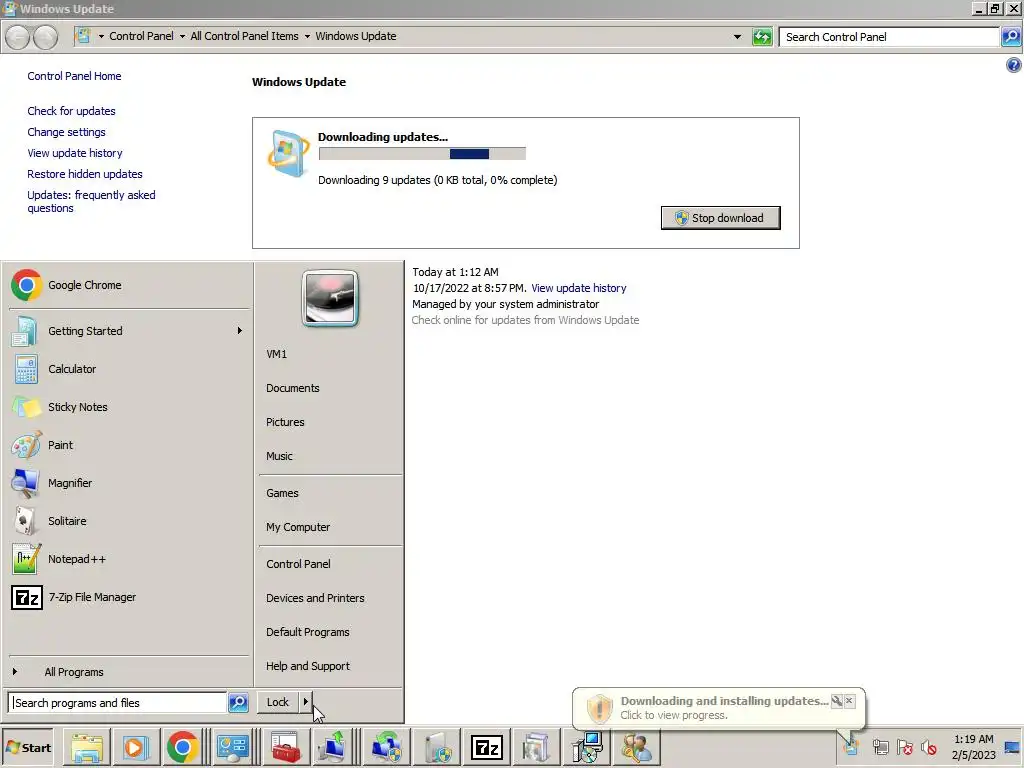Start Paint from the Start menu

pos(128,445)
